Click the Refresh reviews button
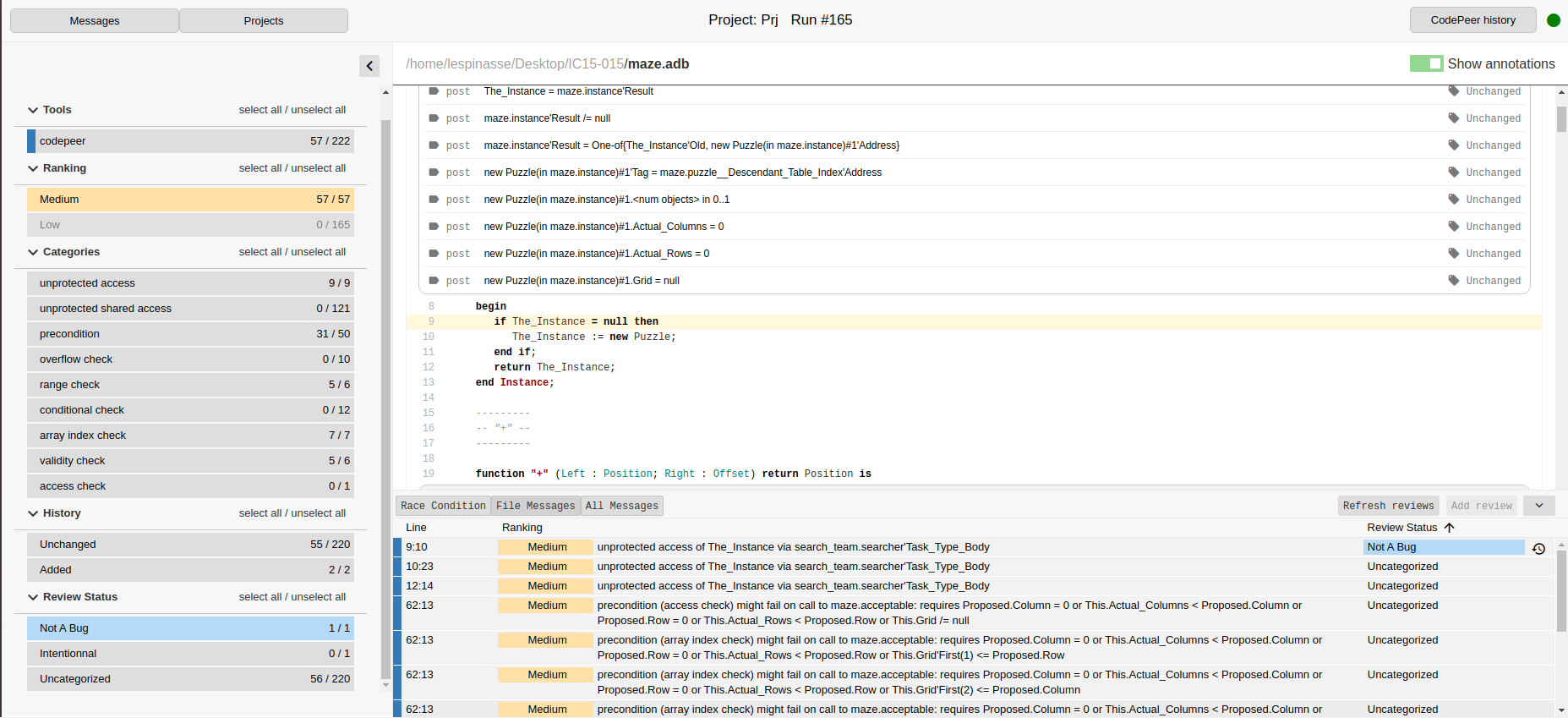This screenshot has width=1568, height=718. pyautogui.click(x=1388, y=506)
